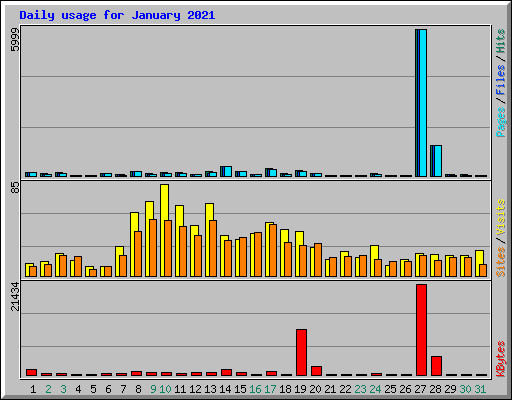Screen dimensions: 512x400
Task: Click day label 27 on the x-axis
Action: tap(420, 389)
